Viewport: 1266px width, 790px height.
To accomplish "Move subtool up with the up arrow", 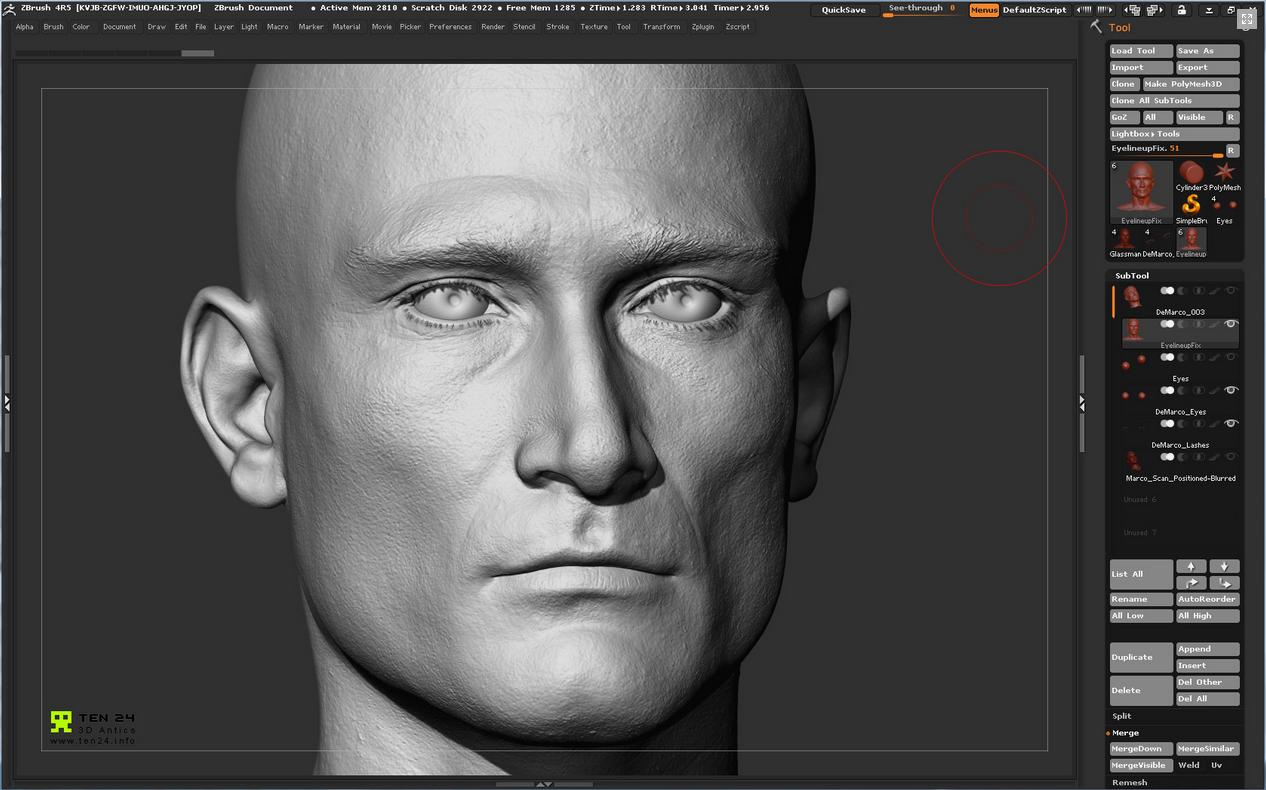I will click(1190, 566).
